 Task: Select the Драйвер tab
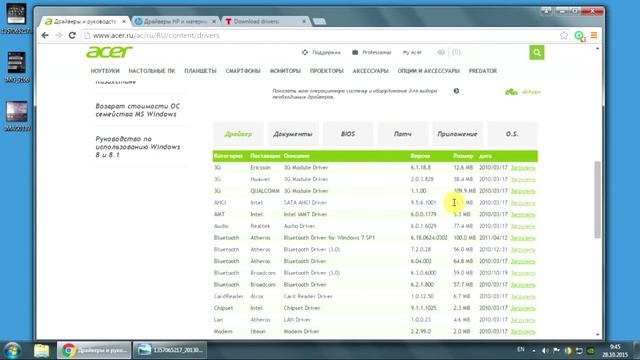238,134
